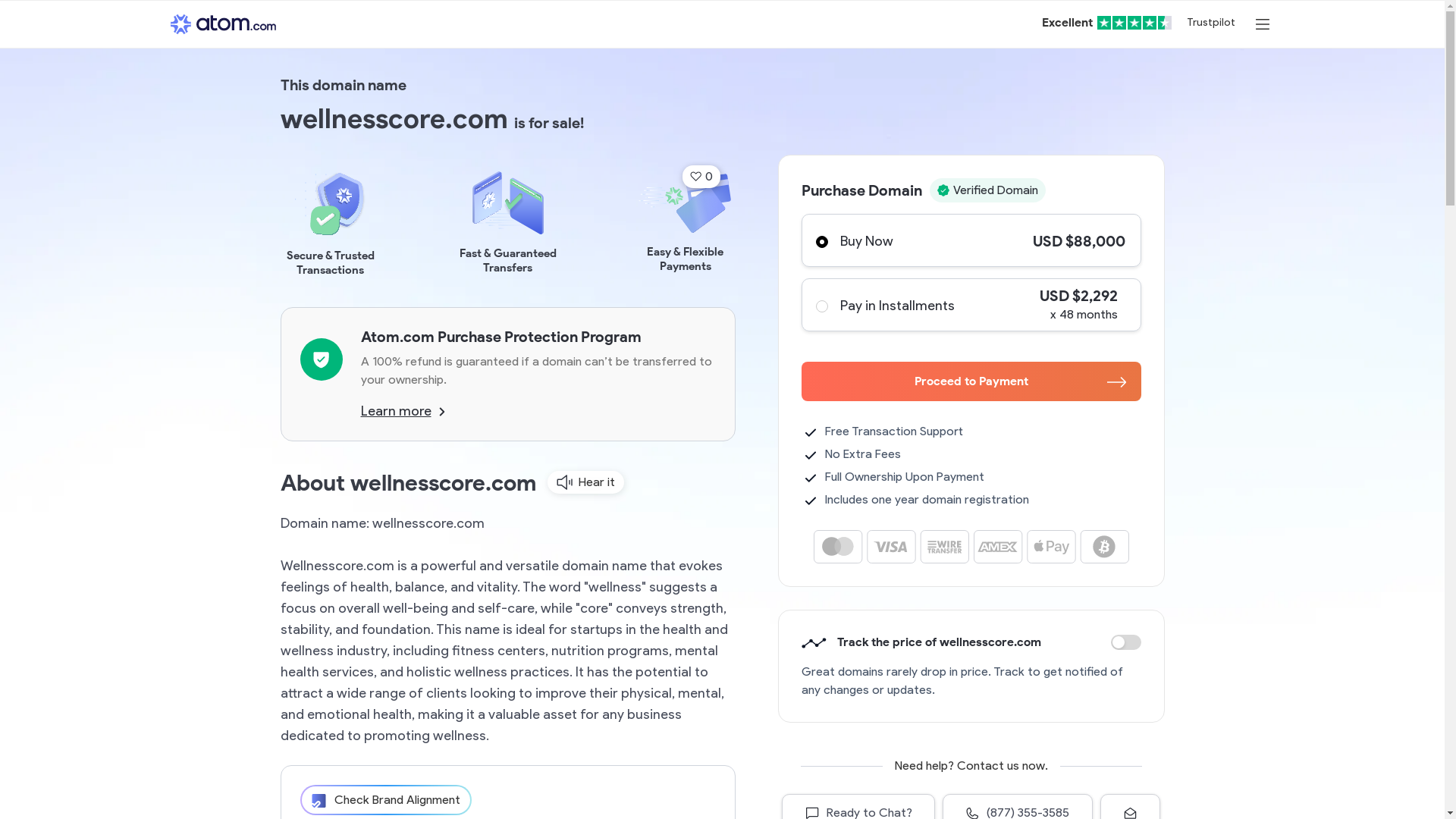Open Trustpilot rating link

(1137, 23)
